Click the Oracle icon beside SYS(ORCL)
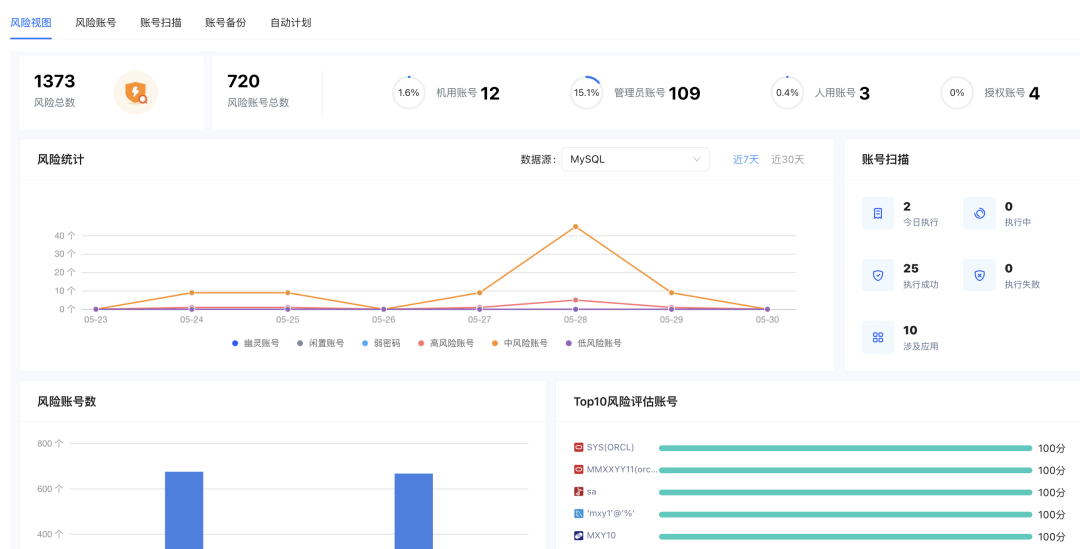1080x549 pixels. [x=579, y=448]
